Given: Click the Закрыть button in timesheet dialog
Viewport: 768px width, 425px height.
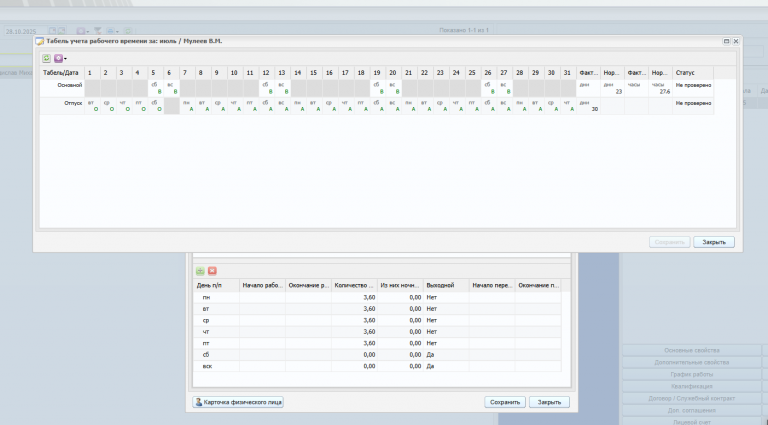Looking at the screenshot, I should pos(714,242).
